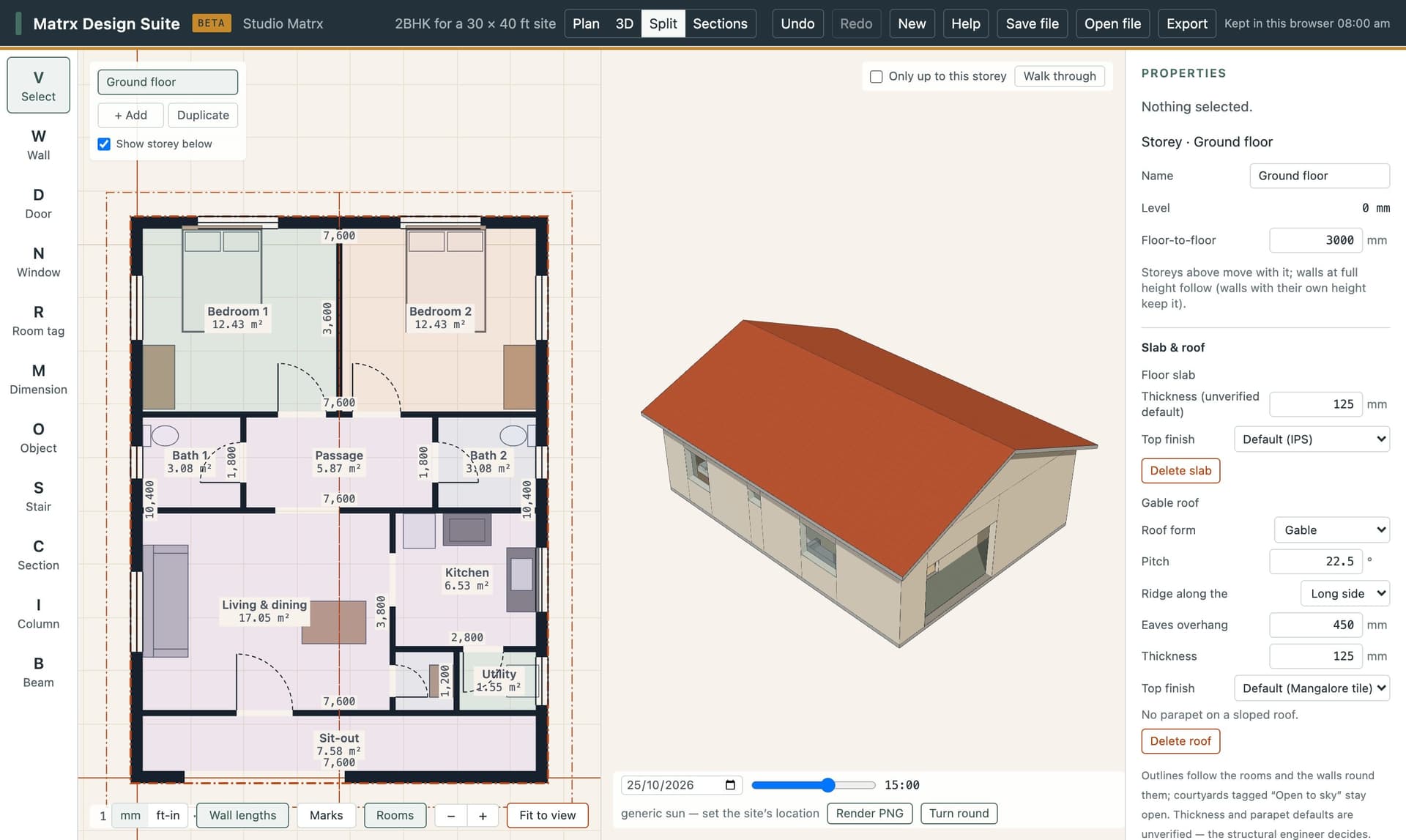Switch units to ft-in
The width and height of the screenshot is (1406, 840).
point(168,815)
